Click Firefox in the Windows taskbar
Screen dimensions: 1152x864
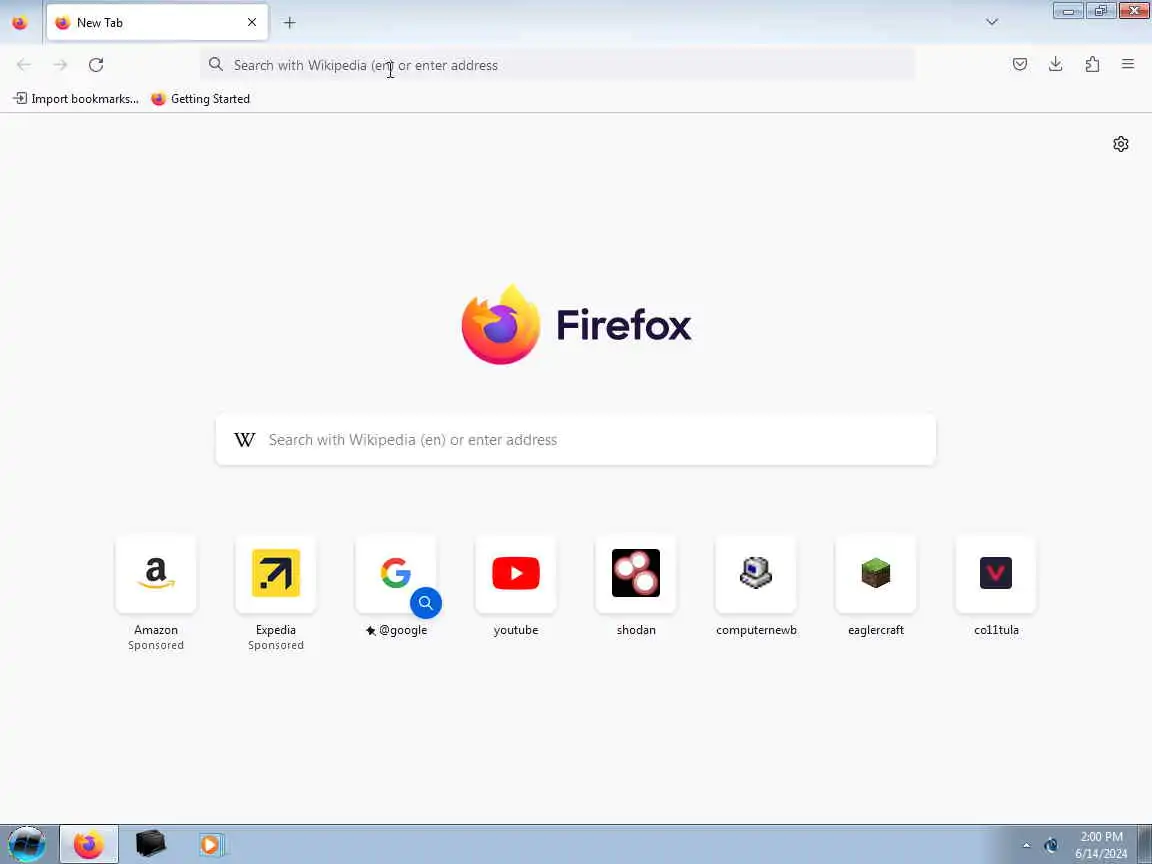click(89, 844)
